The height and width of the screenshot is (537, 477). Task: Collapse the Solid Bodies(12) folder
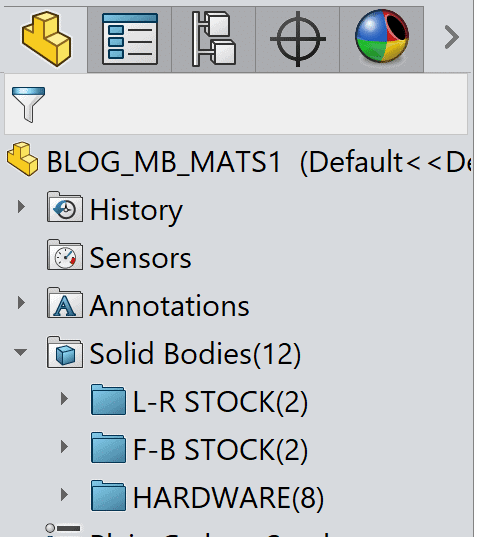point(21,352)
